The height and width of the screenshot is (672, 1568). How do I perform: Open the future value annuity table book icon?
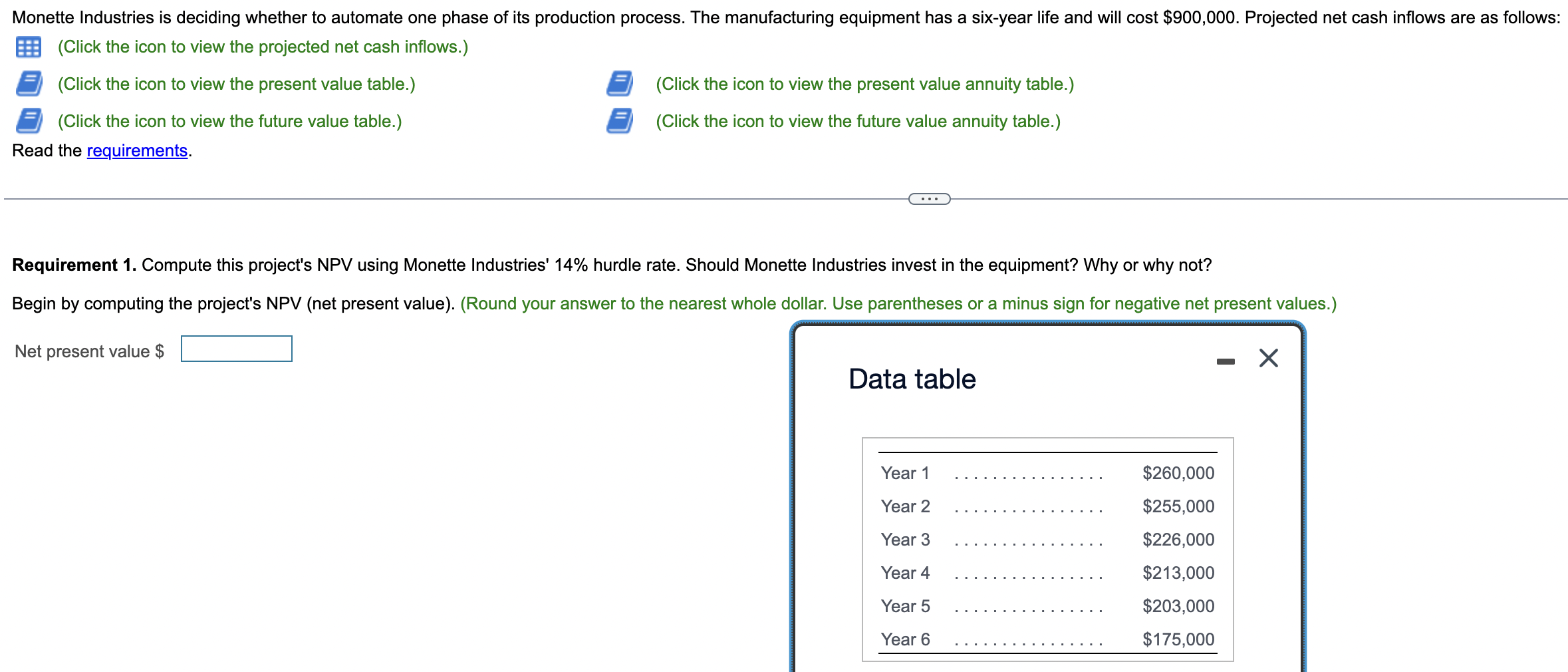(618, 121)
